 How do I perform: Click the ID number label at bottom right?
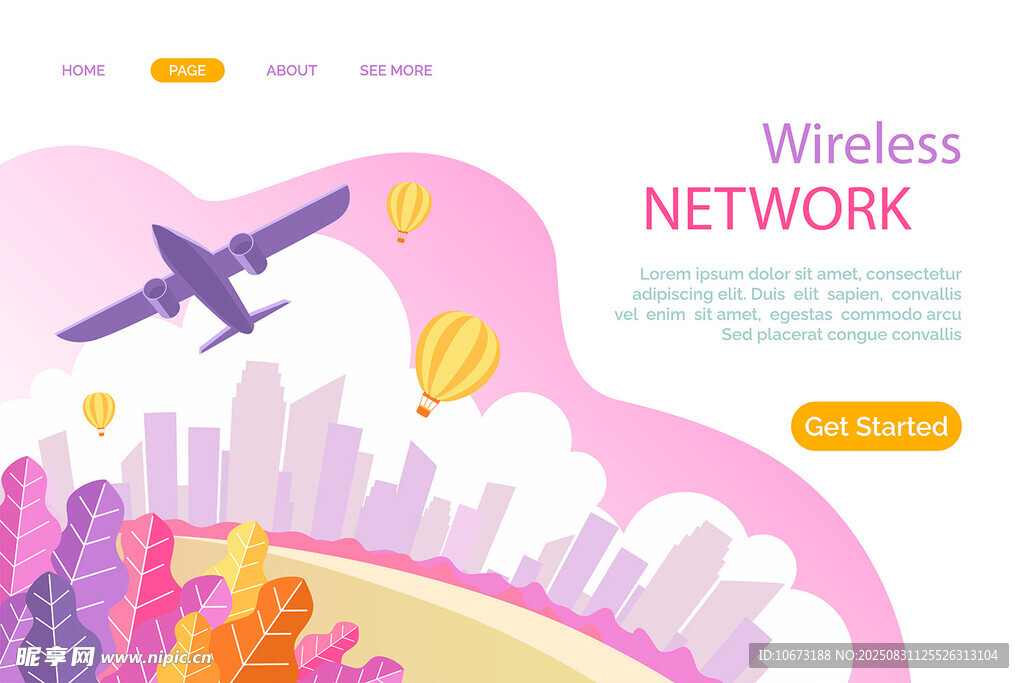pos(878,655)
